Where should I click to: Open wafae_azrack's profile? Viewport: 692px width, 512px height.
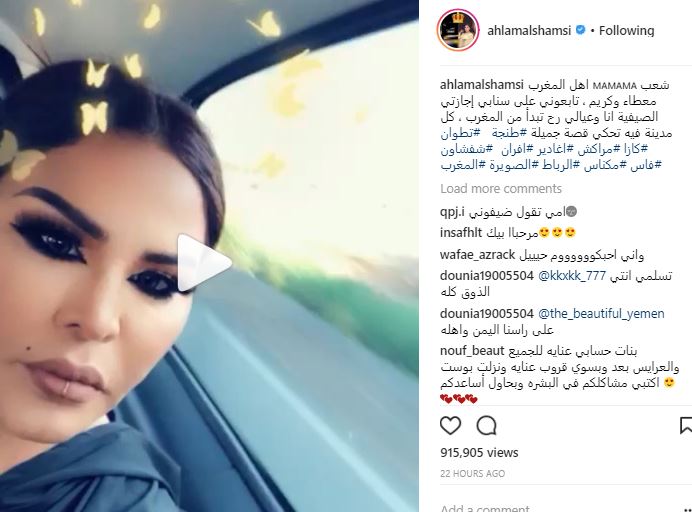pyautogui.click(x=478, y=255)
